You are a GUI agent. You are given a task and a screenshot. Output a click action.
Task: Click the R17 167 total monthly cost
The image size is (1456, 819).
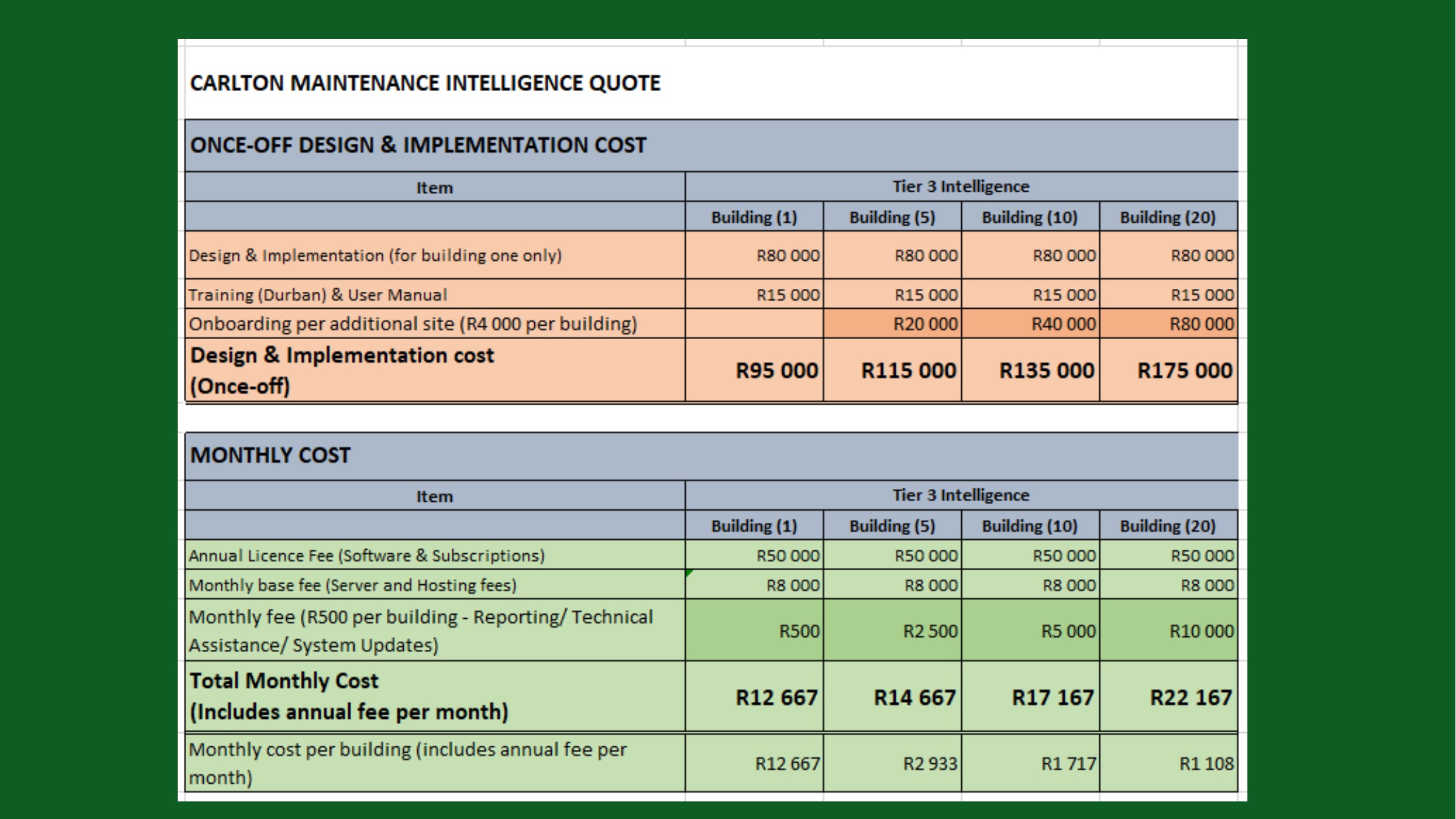1053,698
